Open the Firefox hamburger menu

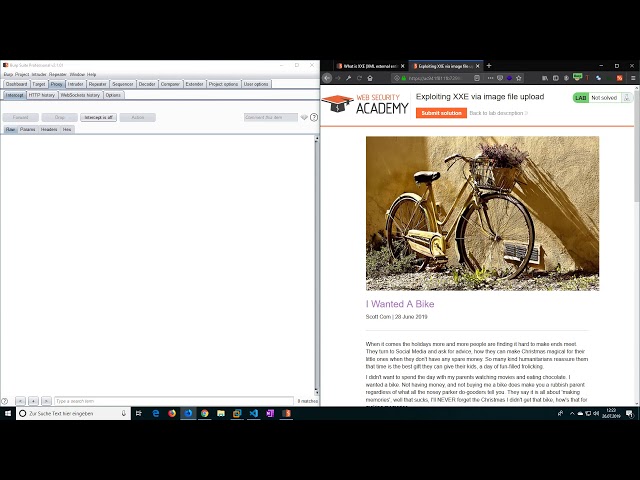[x=633, y=78]
